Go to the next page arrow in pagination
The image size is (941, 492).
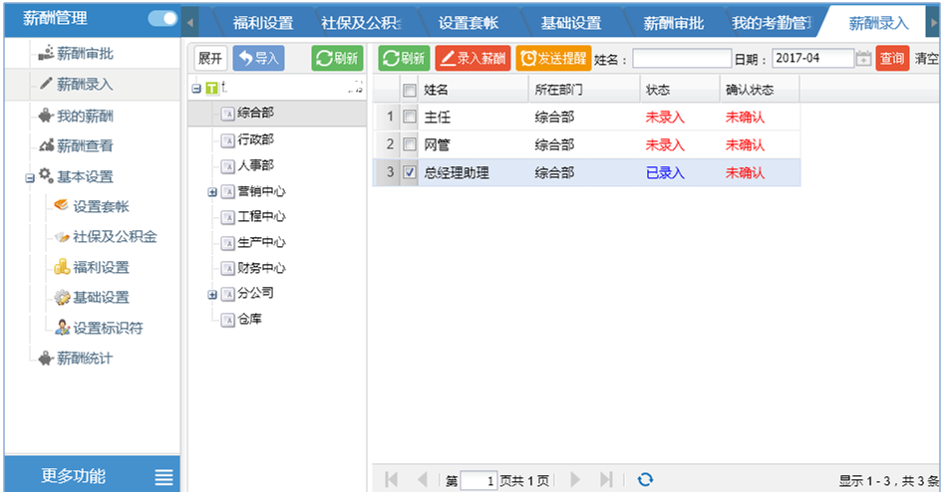pos(575,480)
